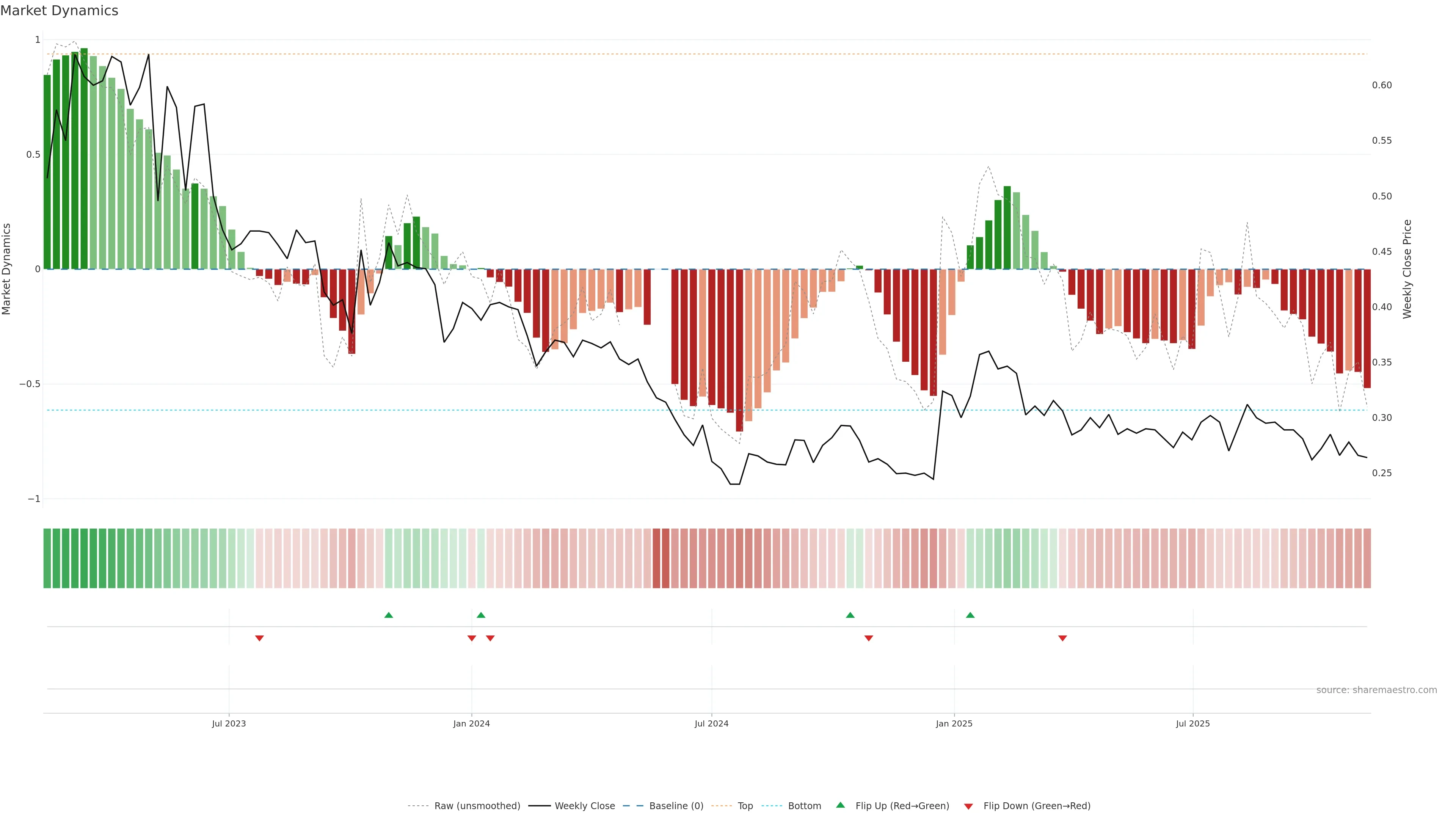The image size is (1456, 819).
Task: Click the source: sharemaestro.com text
Action: [1376, 690]
